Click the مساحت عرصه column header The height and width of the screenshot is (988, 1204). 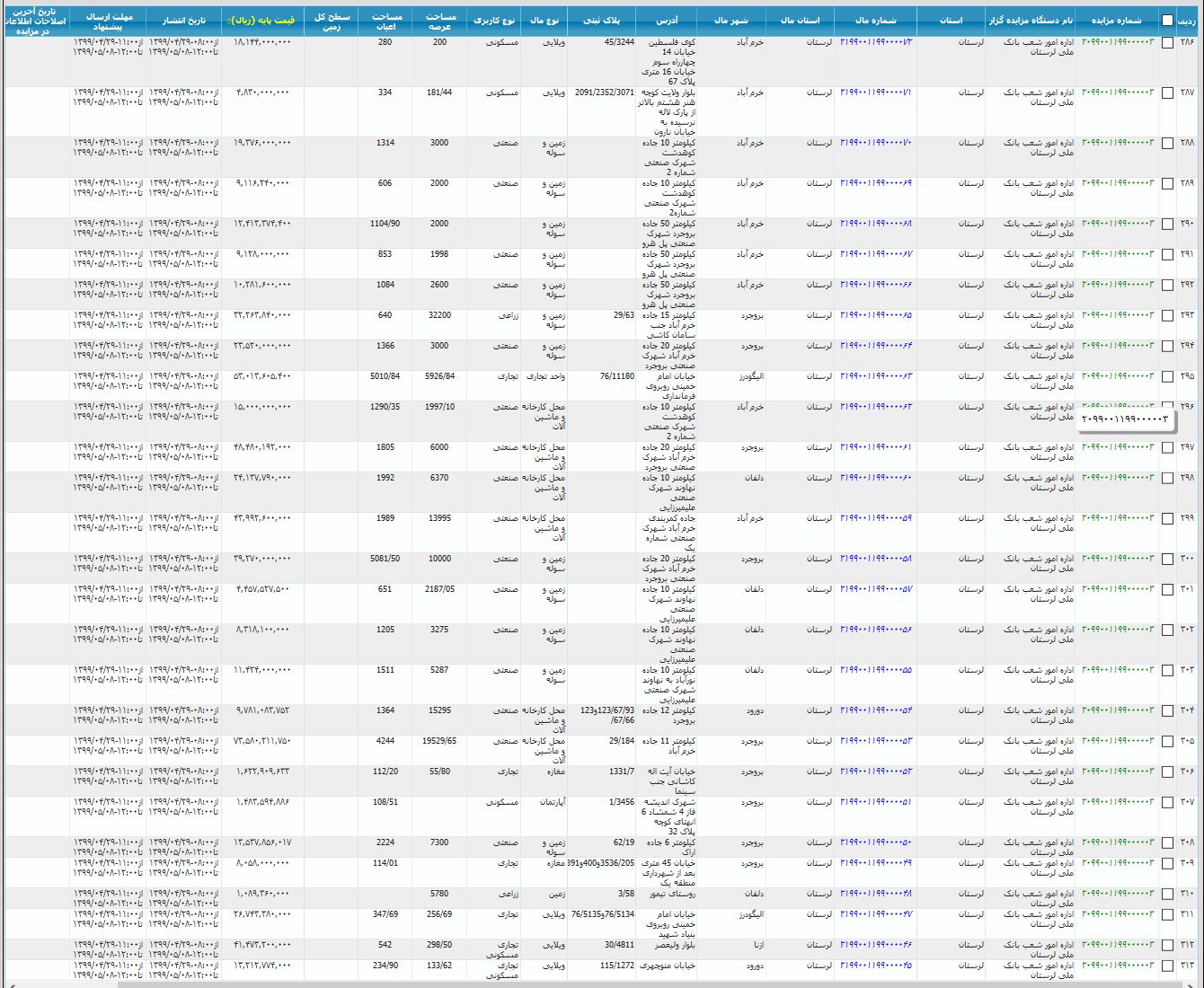[x=440, y=22]
